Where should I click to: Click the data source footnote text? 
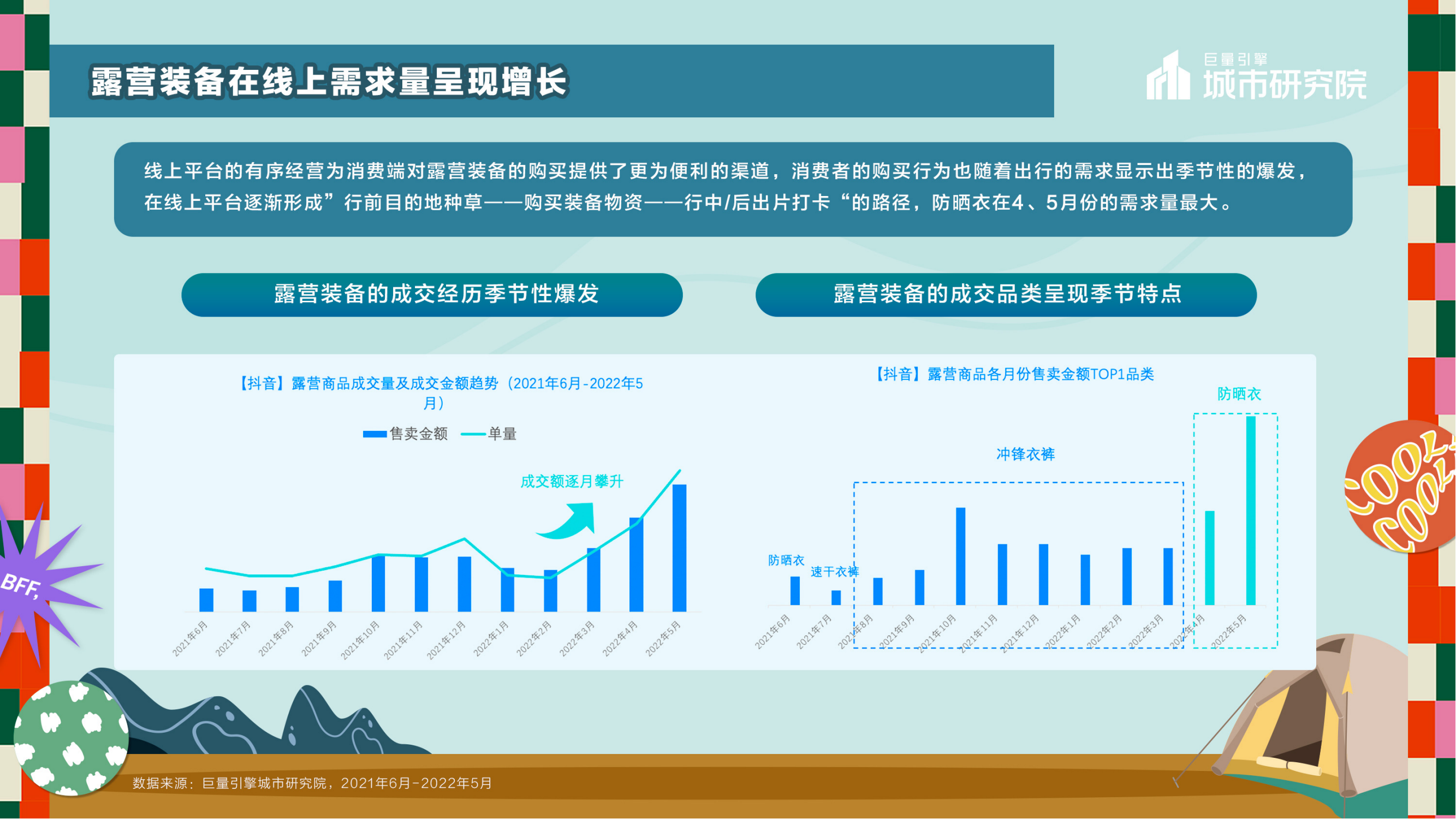pyautogui.click(x=312, y=784)
